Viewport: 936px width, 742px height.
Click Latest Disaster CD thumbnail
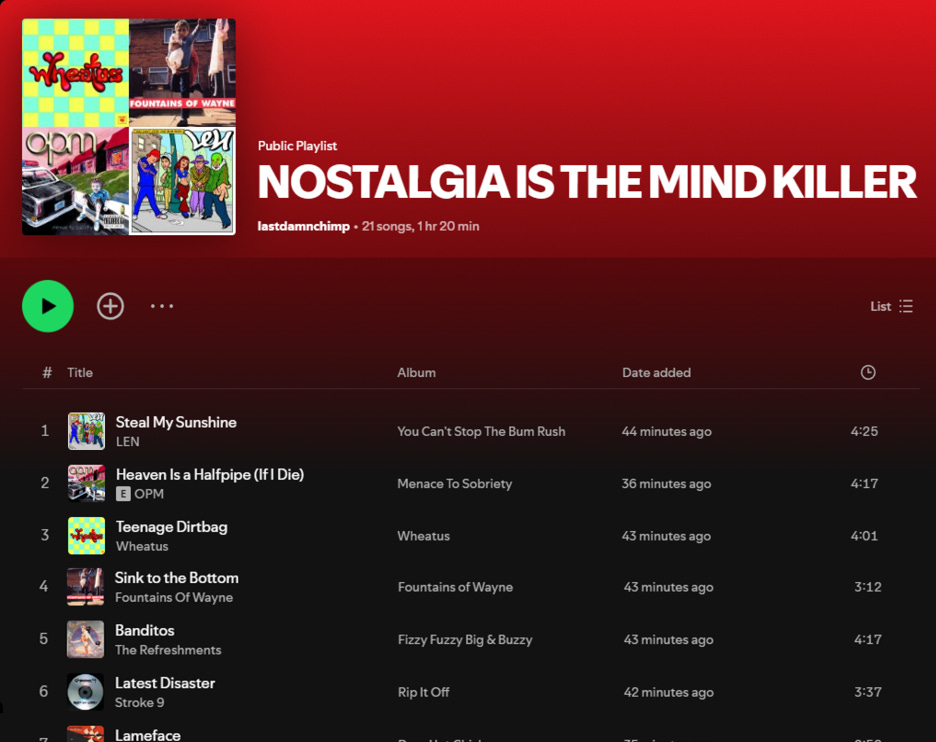(85, 692)
